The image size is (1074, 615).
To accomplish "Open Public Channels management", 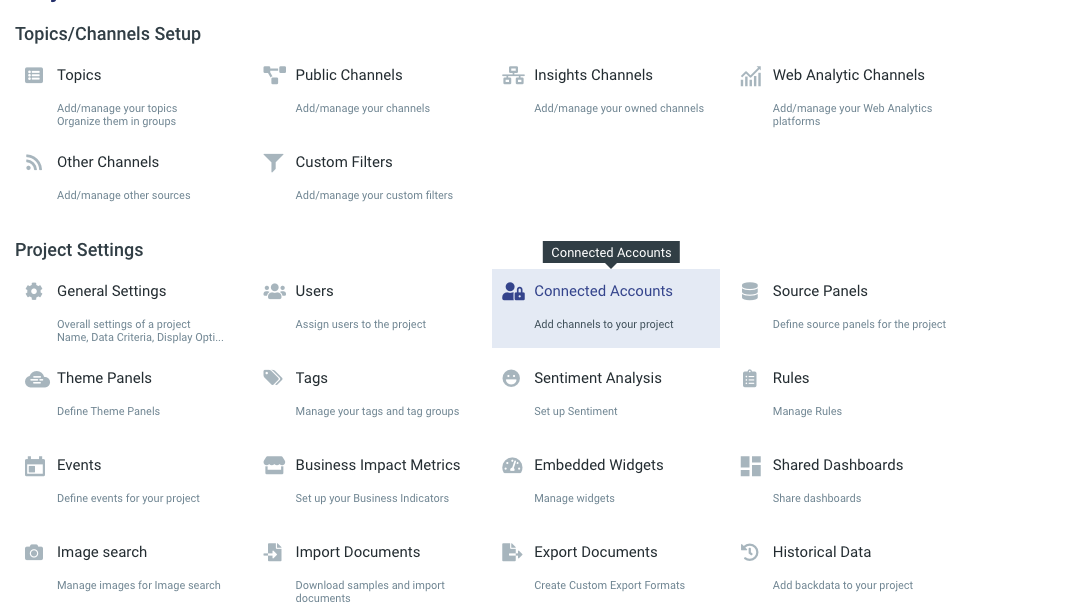I will 349,75.
